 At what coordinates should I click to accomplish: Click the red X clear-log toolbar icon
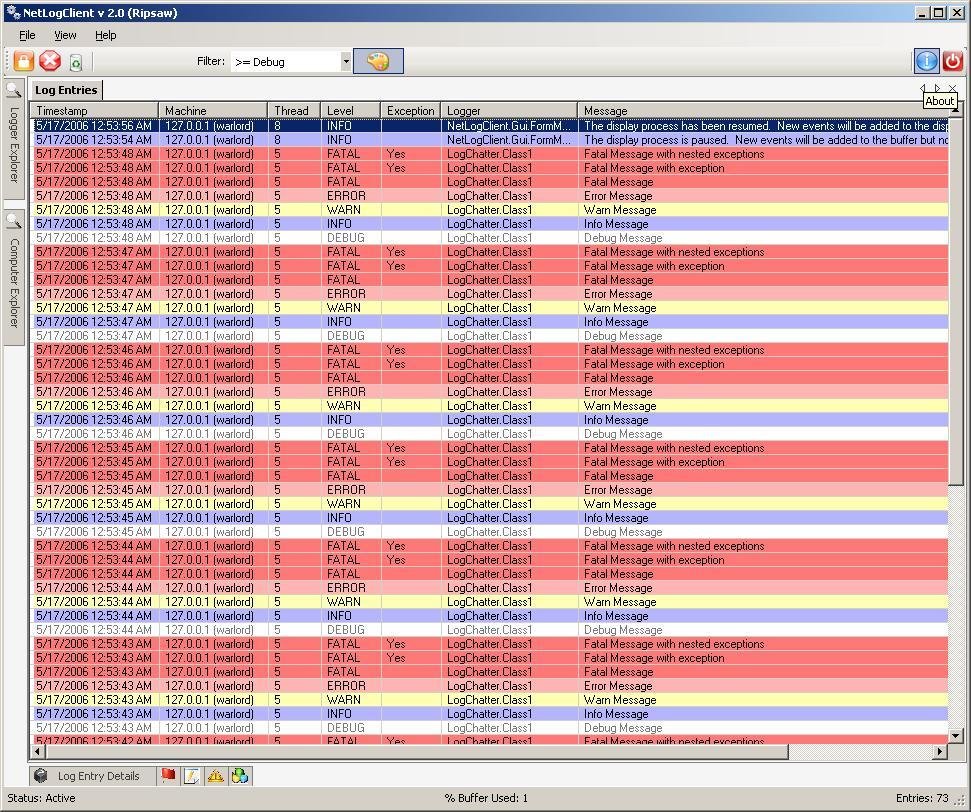tap(50, 60)
